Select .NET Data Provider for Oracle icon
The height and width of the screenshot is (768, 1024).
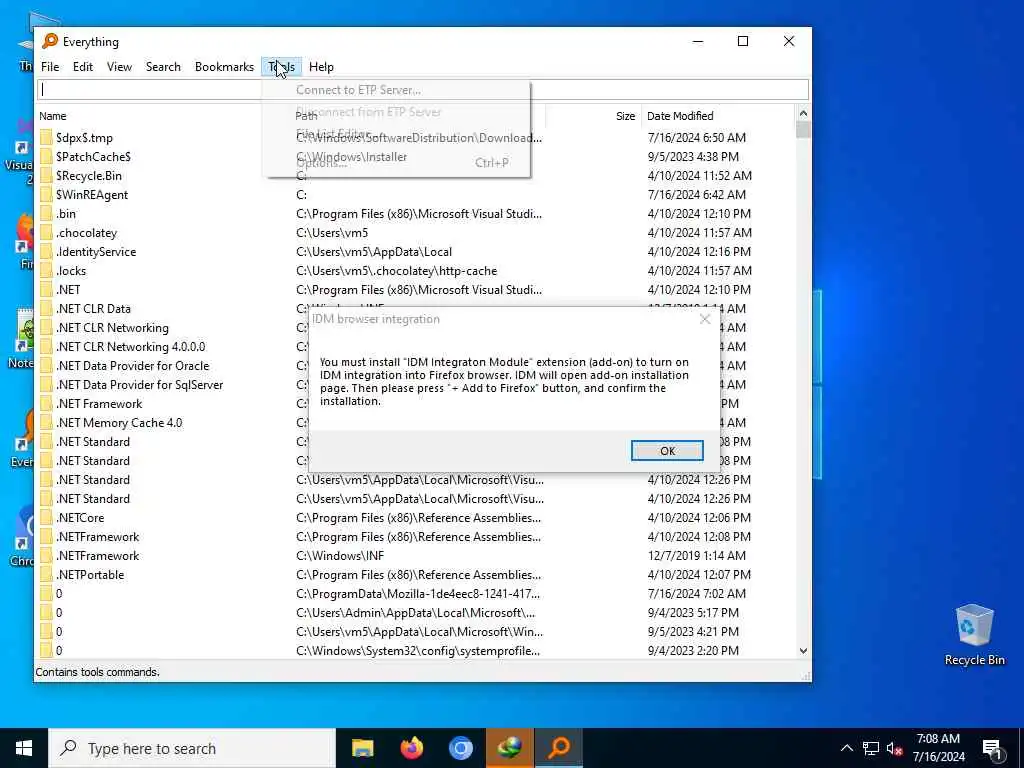point(46,366)
